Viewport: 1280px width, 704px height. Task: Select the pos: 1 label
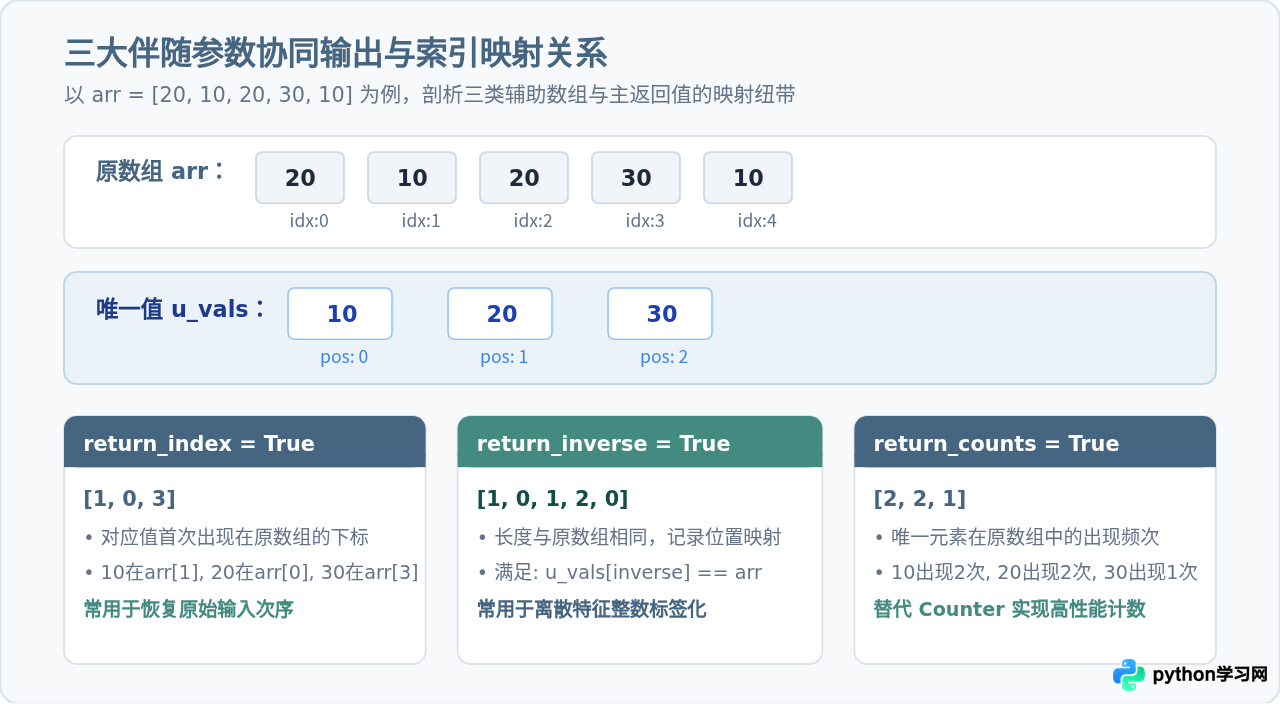[x=504, y=357]
